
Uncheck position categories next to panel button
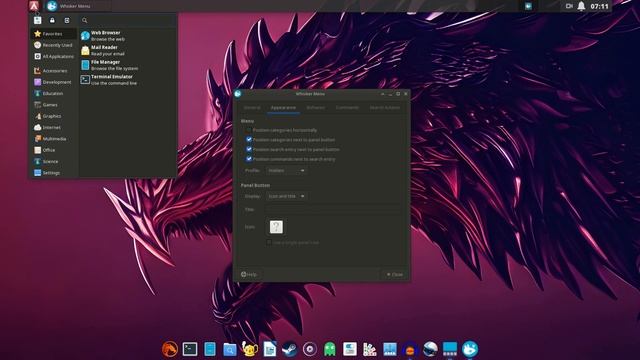pos(249,140)
